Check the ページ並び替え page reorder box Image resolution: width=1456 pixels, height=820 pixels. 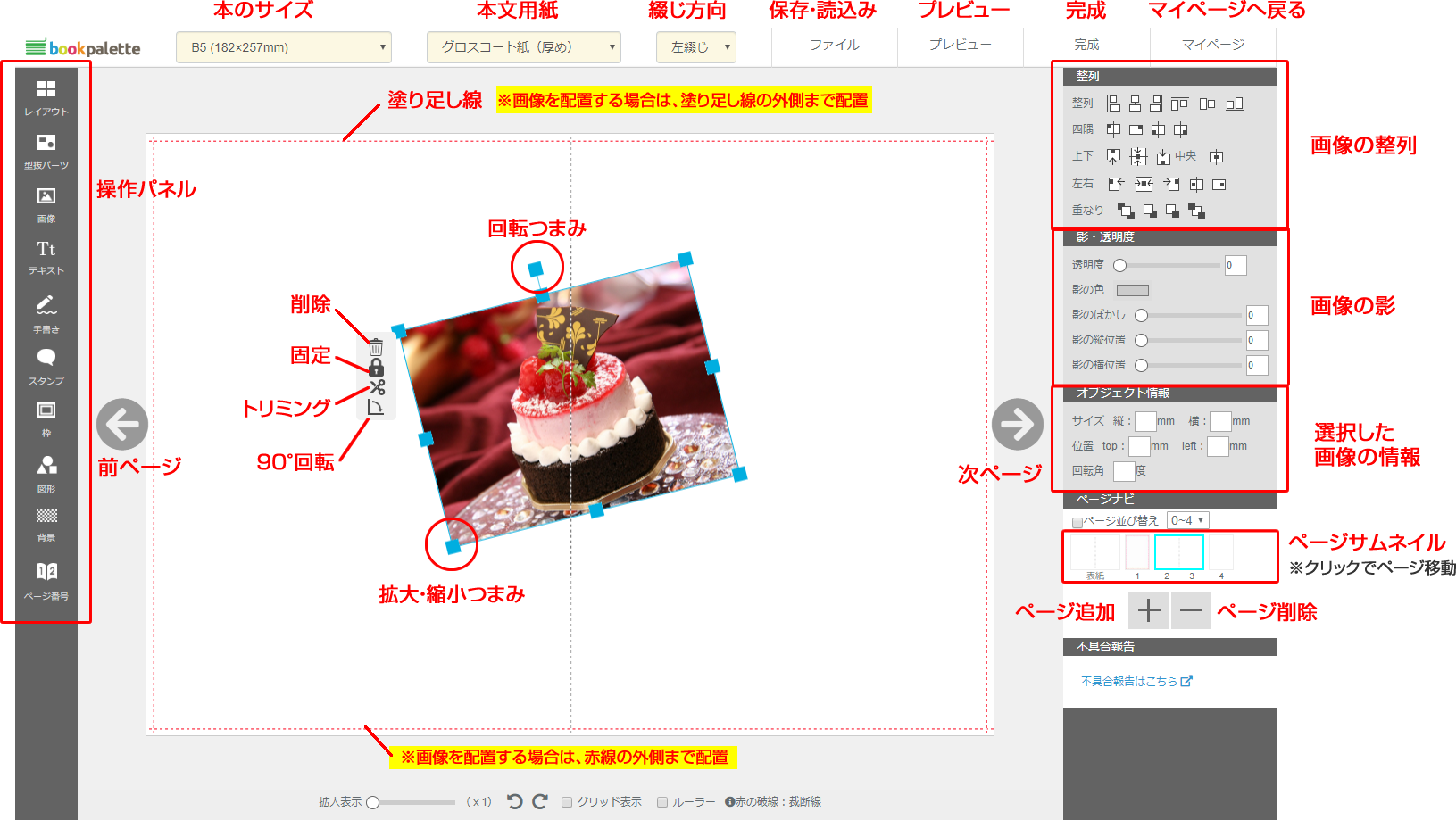1077,522
